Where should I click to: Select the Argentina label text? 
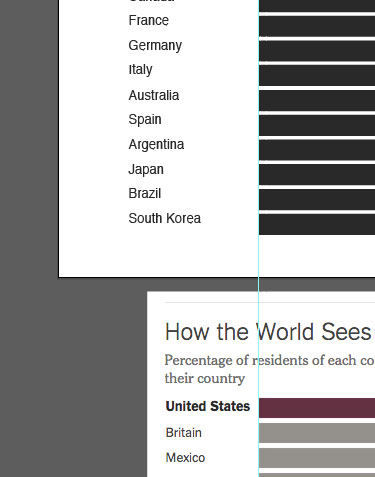(x=156, y=145)
